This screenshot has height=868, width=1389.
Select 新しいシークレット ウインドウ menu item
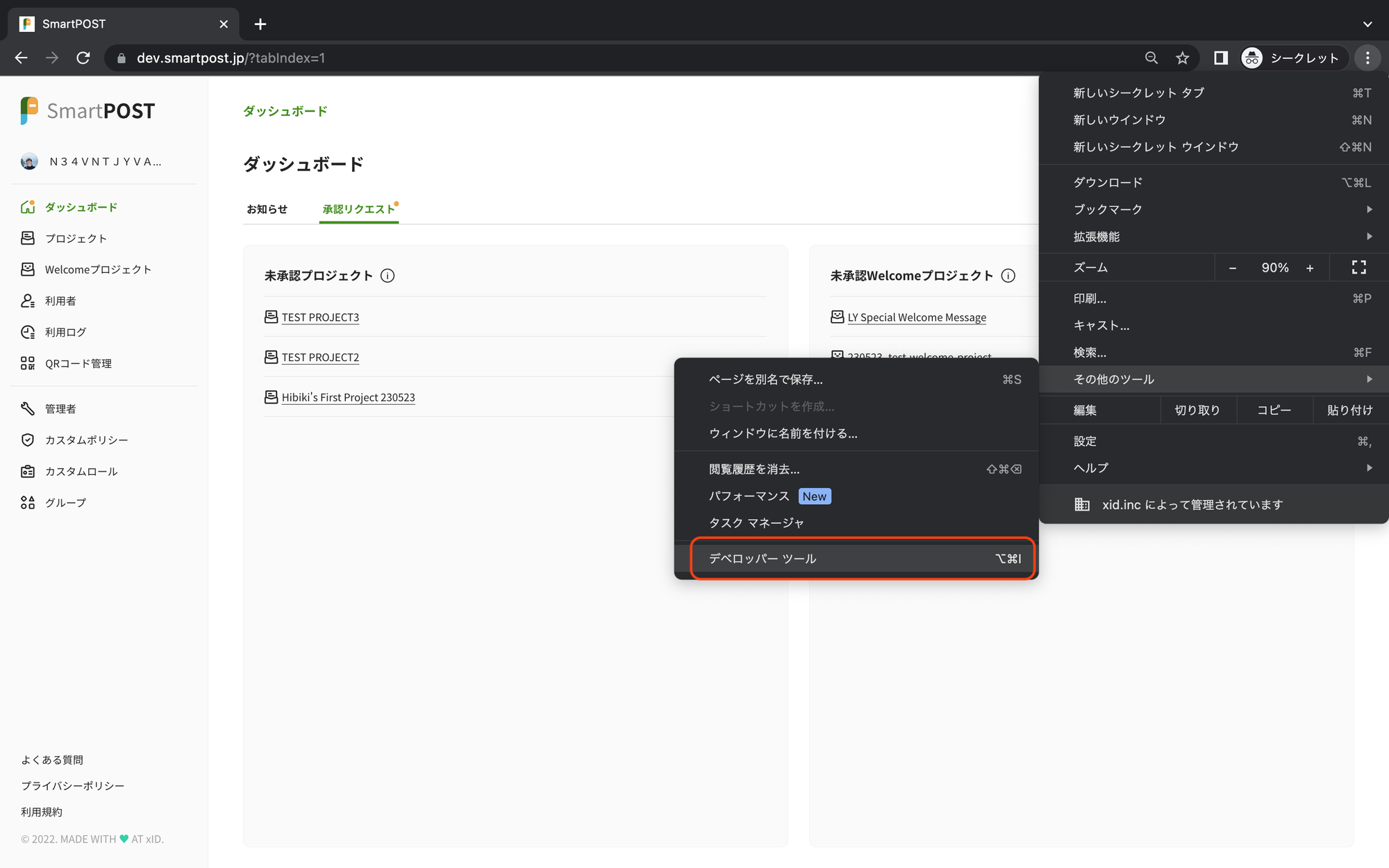tap(1214, 147)
